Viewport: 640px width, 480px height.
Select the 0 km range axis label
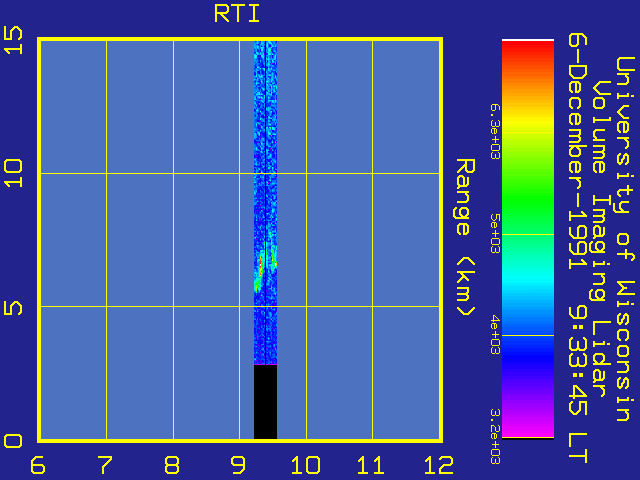point(13,442)
